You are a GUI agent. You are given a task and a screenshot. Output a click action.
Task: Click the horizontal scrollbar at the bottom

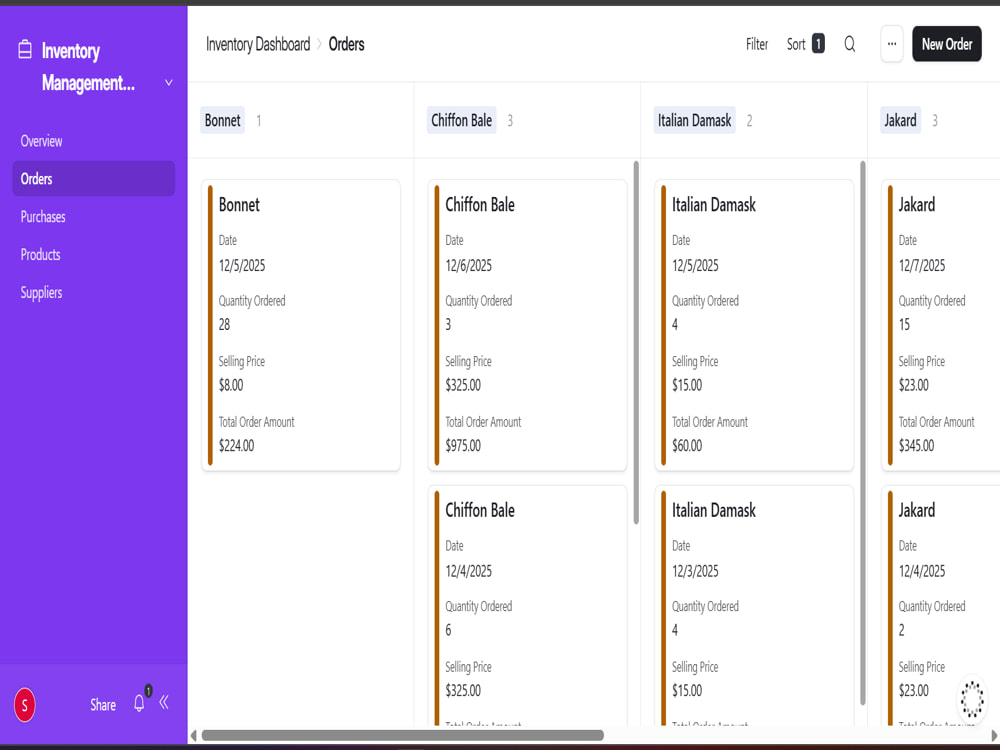(402, 735)
